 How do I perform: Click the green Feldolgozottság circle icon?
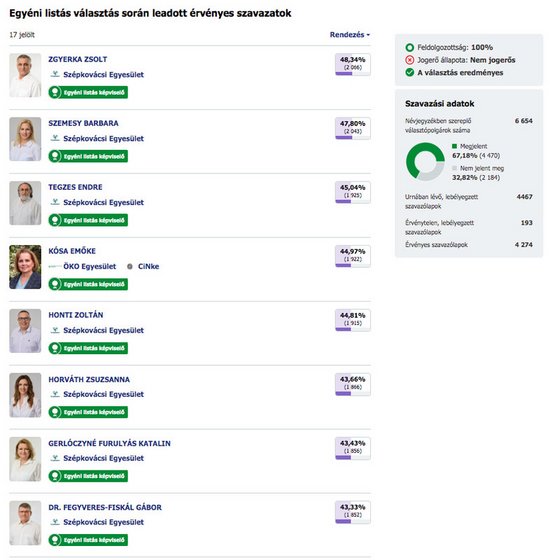(410, 47)
